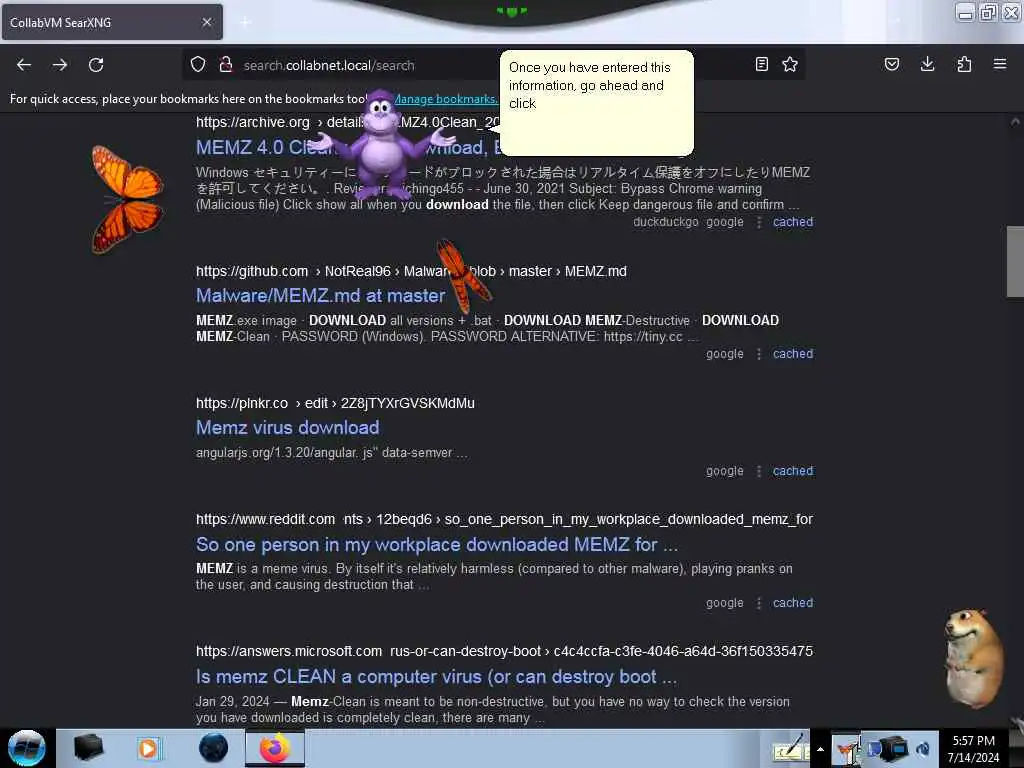Click the hamster character at bottom right

pos(974,658)
